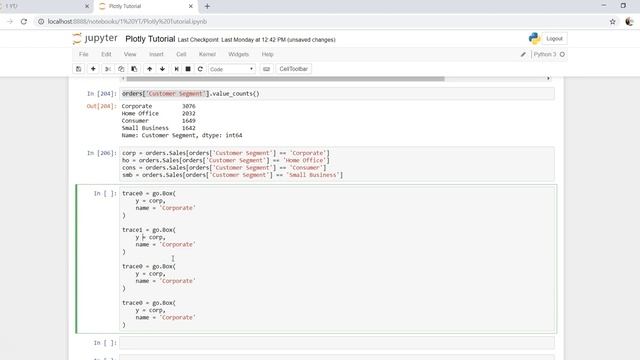
Task: Copy selected cells in the toolbar
Action: [121, 69]
